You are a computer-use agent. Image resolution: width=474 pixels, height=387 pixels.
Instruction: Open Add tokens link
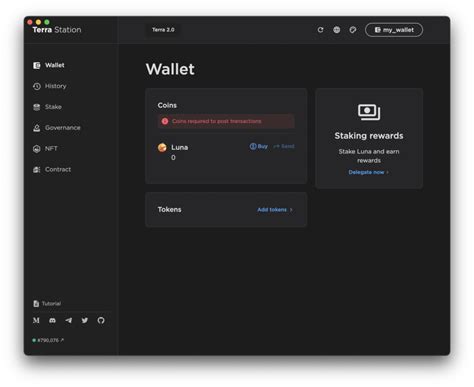(275, 210)
